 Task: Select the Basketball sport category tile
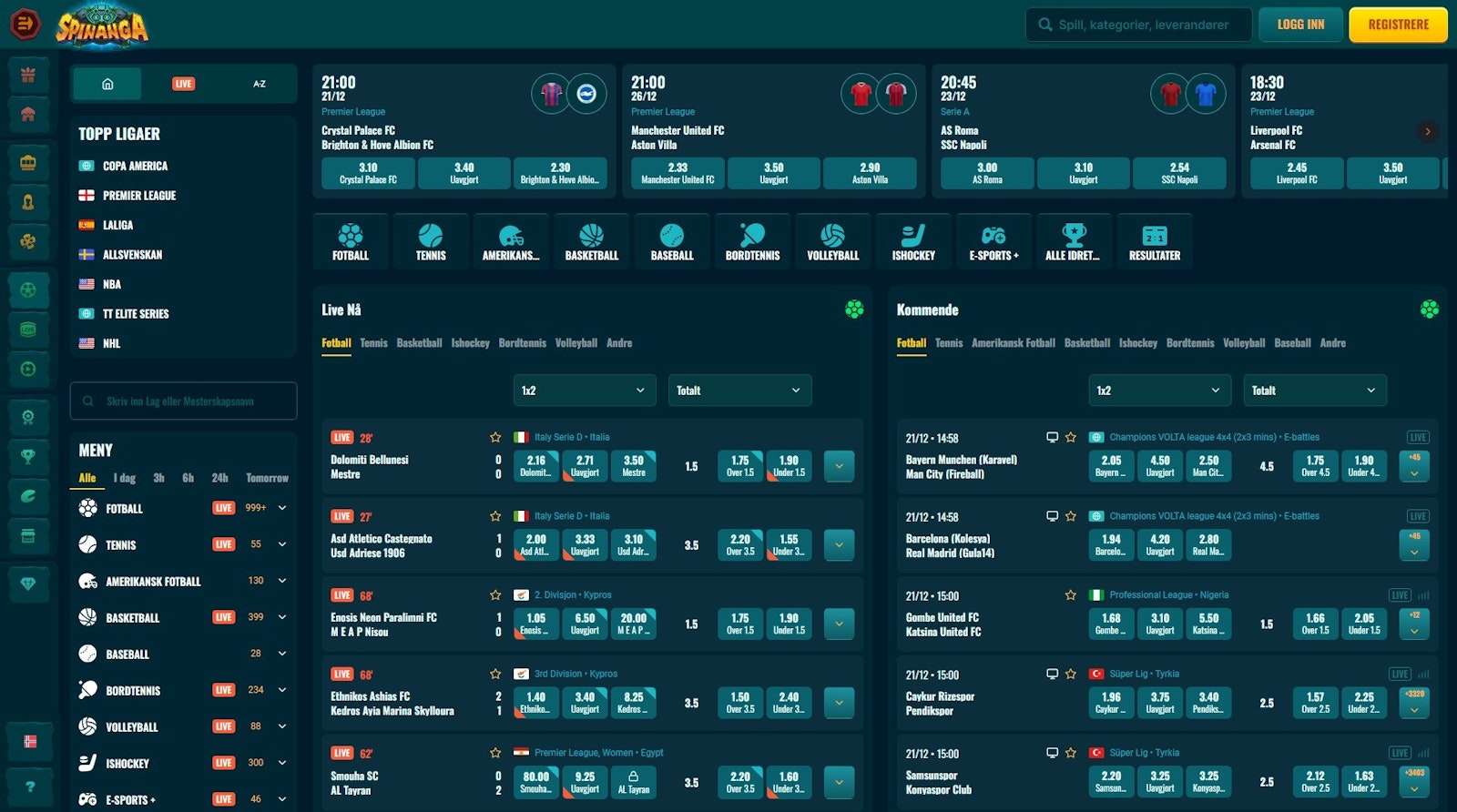click(592, 241)
